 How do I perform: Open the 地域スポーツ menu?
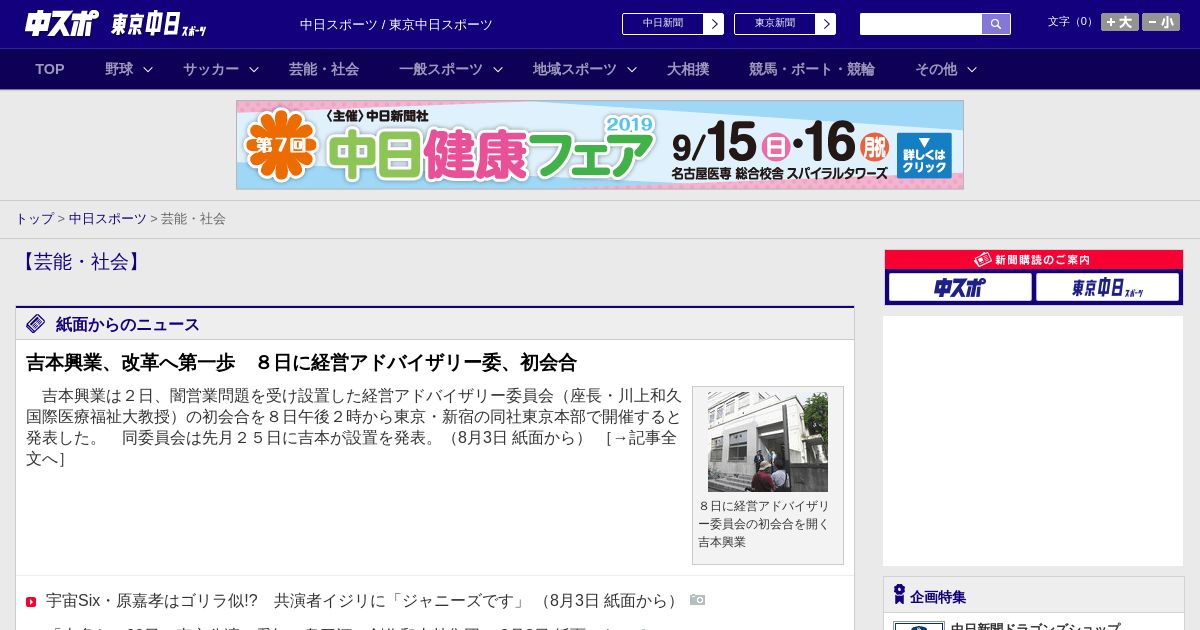575,69
